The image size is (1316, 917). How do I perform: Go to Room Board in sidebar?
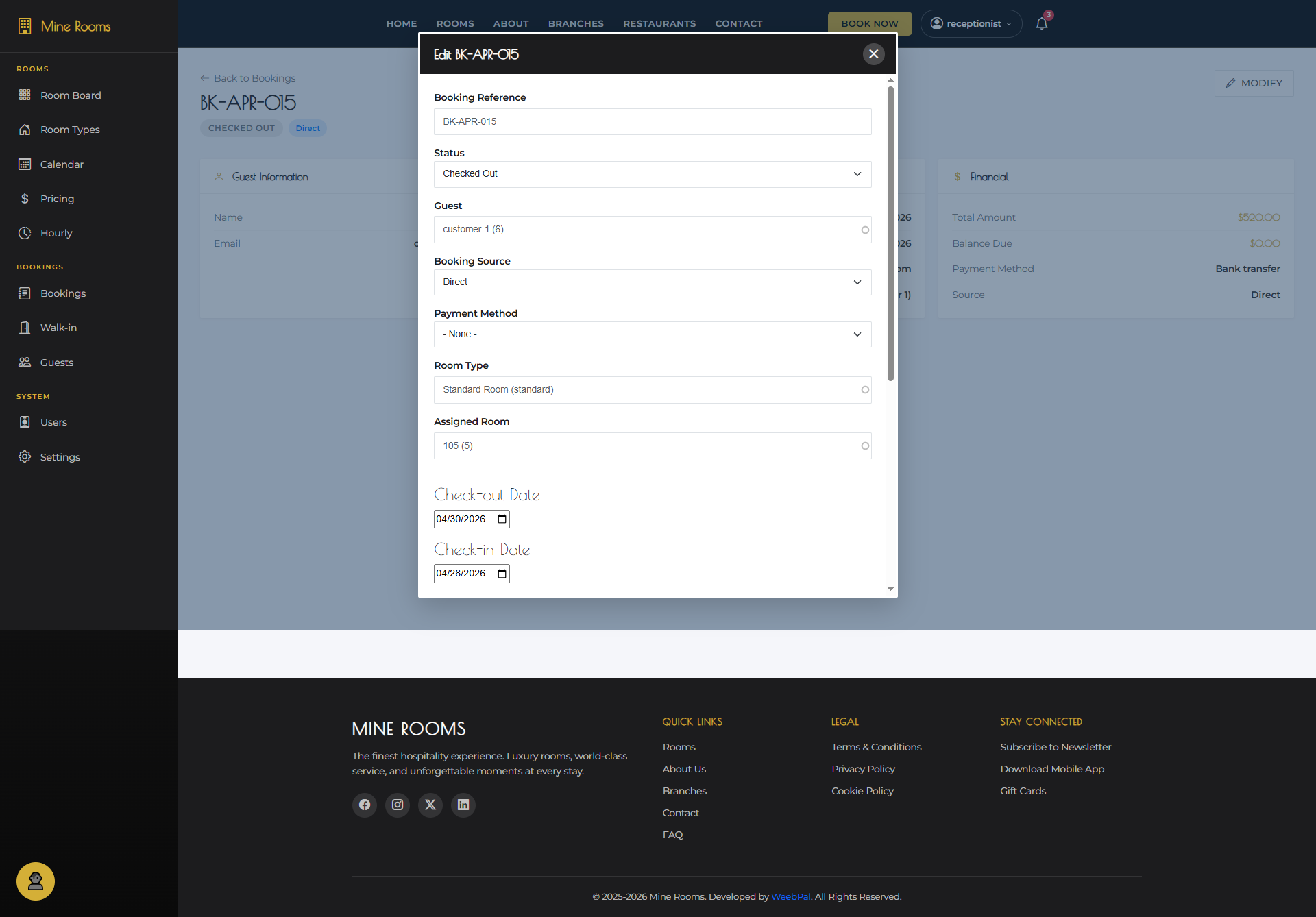(70, 95)
